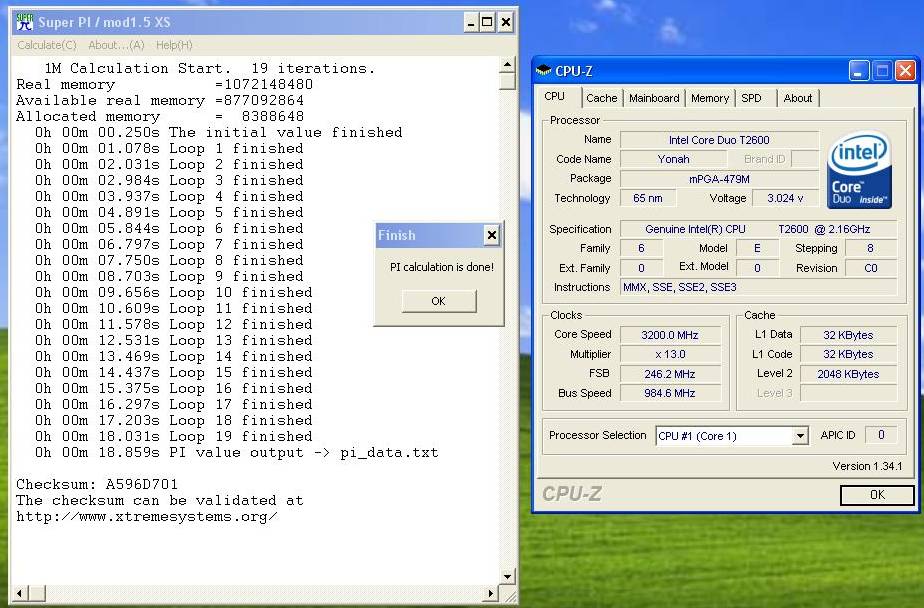Click the Technology value 65 nm
The width and height of the screenshot is (924, 608).
648,199
